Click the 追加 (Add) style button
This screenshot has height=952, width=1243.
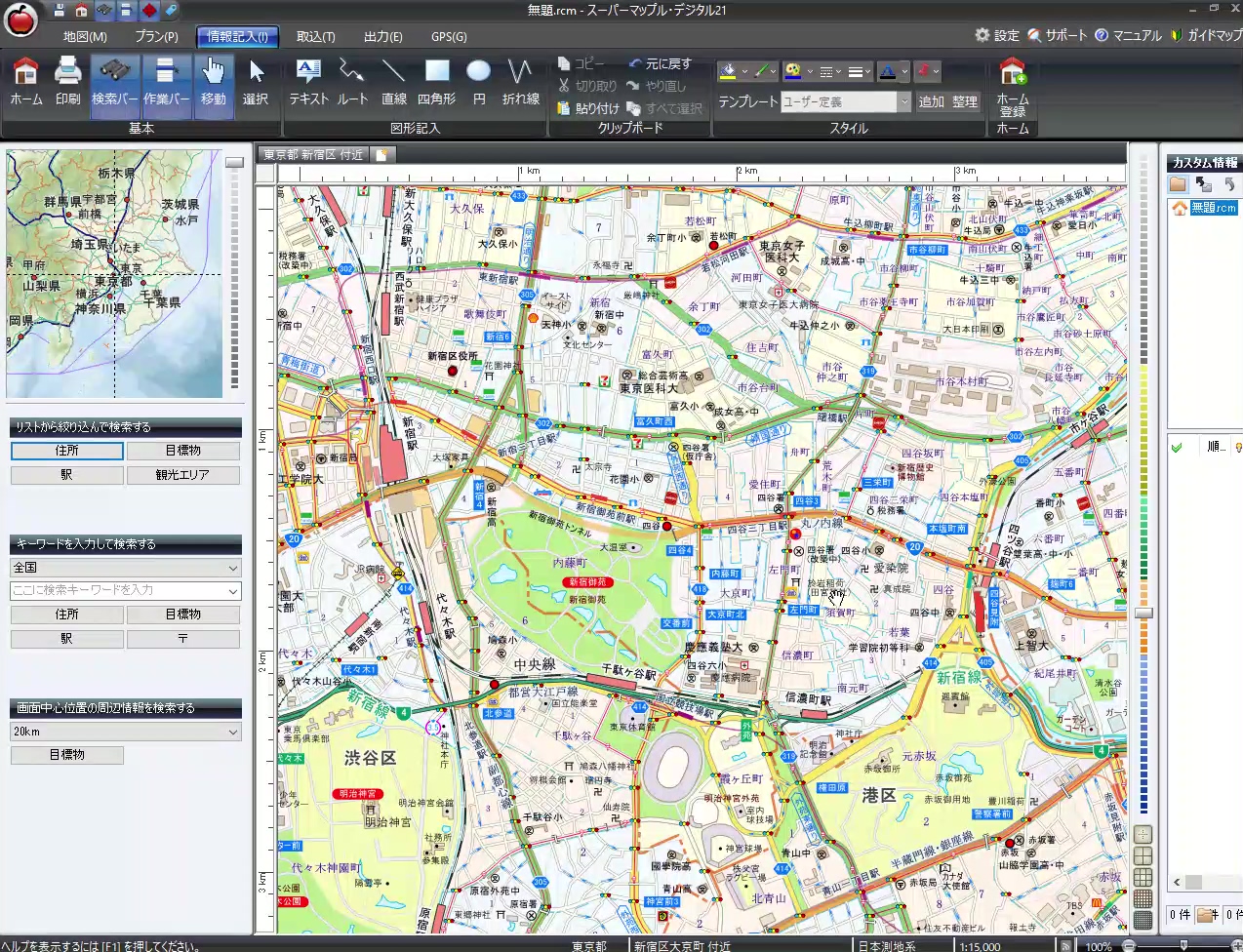[x=932, y=101]
